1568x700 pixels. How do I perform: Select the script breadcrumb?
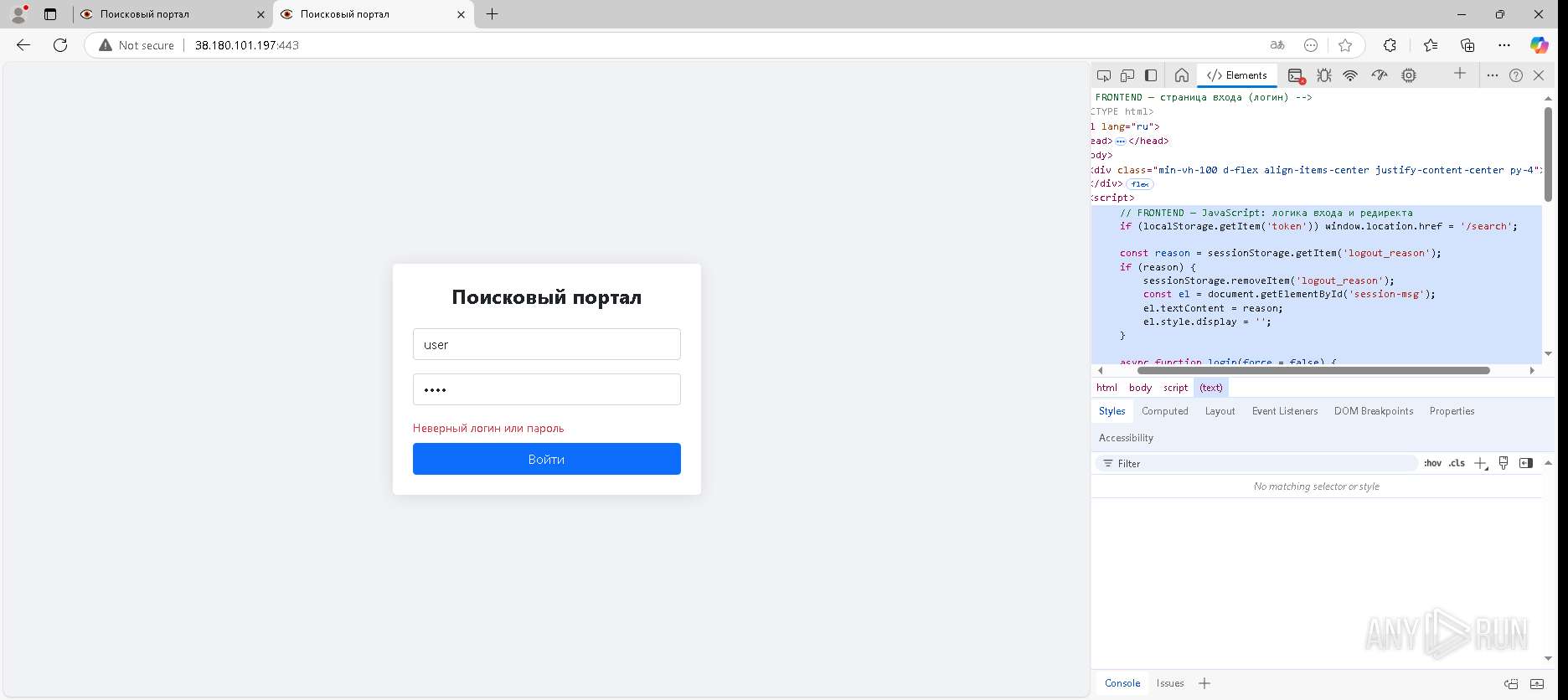1175,388
